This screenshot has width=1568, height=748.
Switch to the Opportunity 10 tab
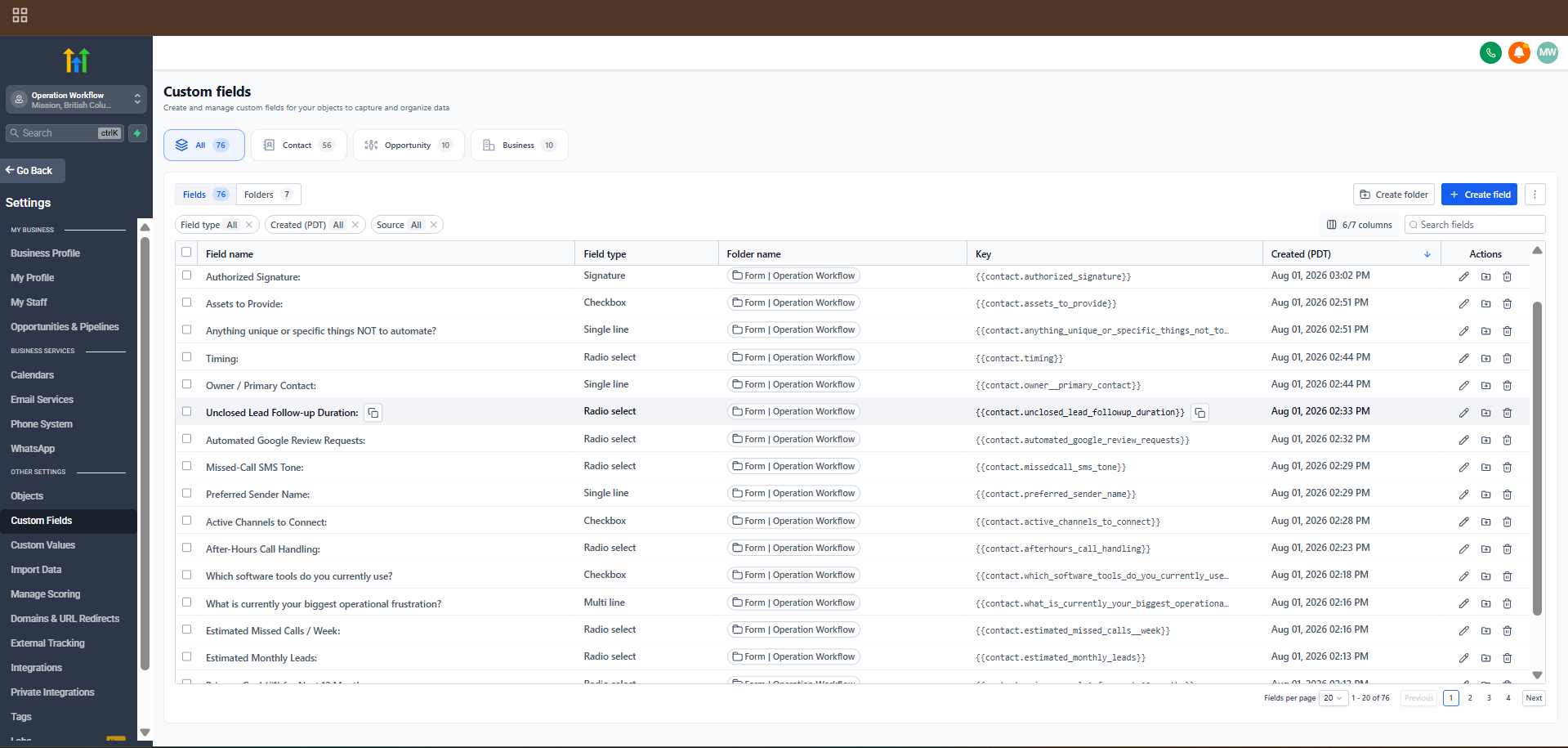click(409, 146)
